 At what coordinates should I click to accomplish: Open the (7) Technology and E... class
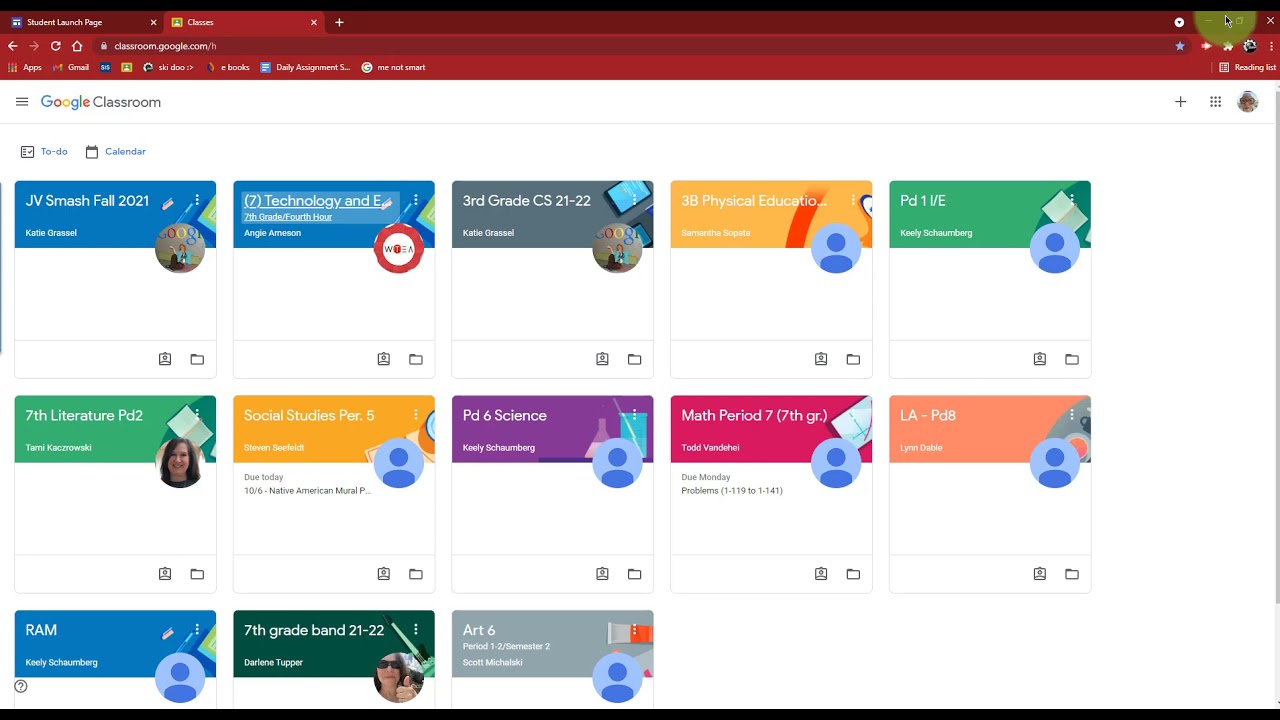(x=313, y=201)
